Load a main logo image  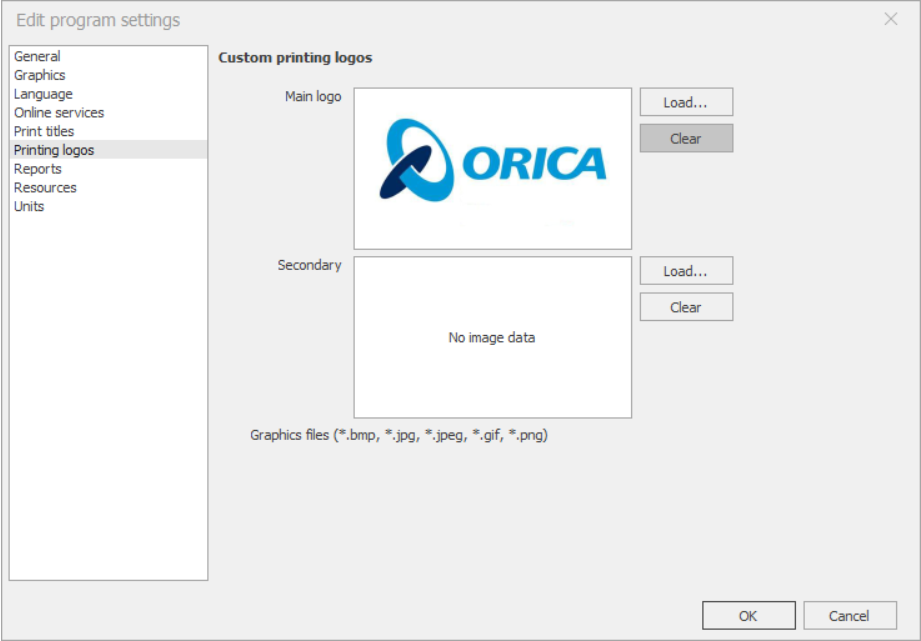(686, 102)
